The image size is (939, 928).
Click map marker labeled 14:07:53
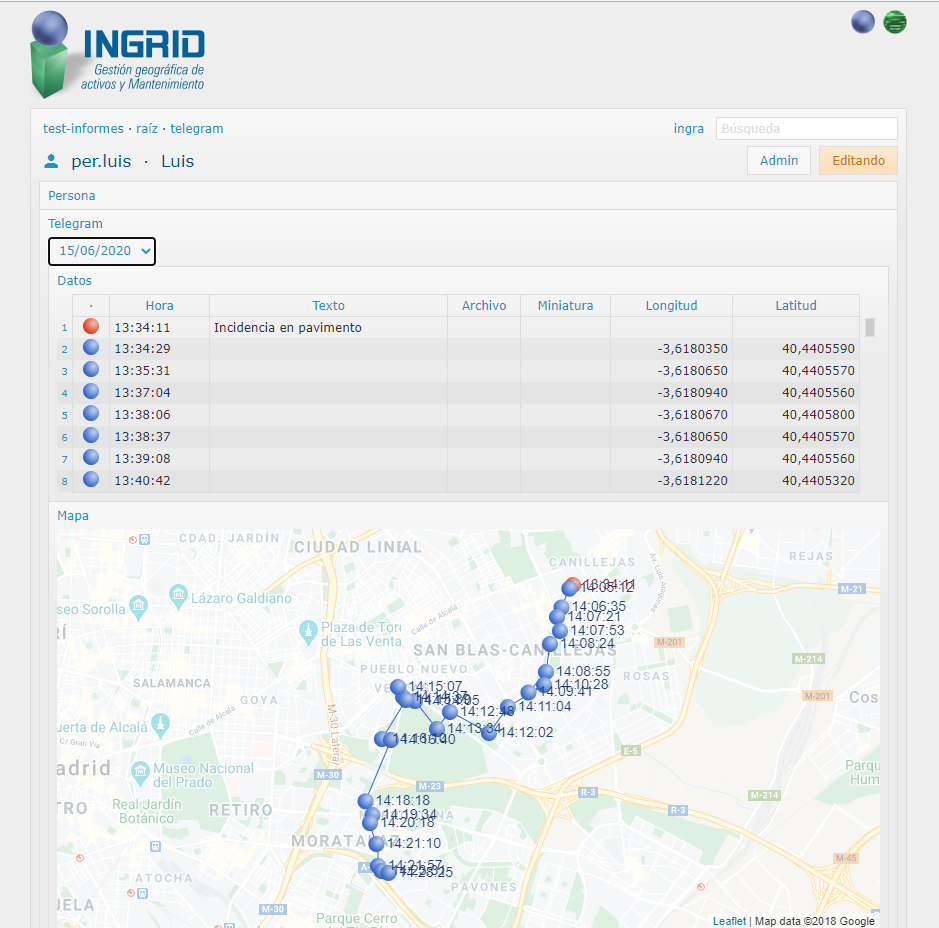tap(559, 630)
